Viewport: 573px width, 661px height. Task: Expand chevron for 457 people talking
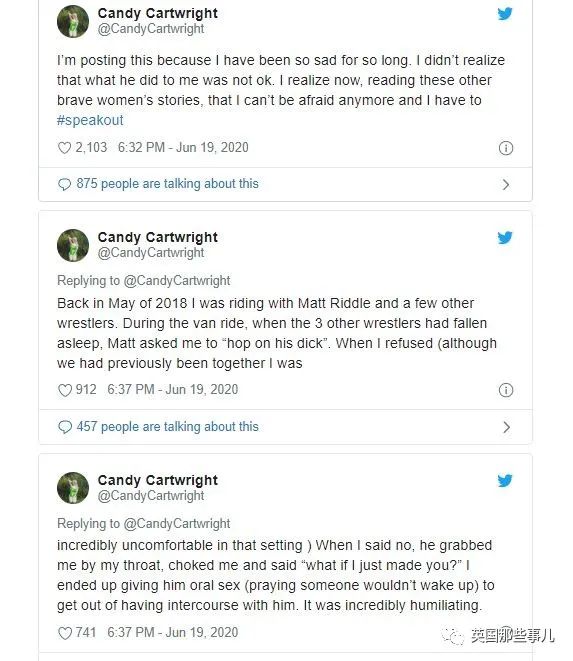[x=506, y=427]
